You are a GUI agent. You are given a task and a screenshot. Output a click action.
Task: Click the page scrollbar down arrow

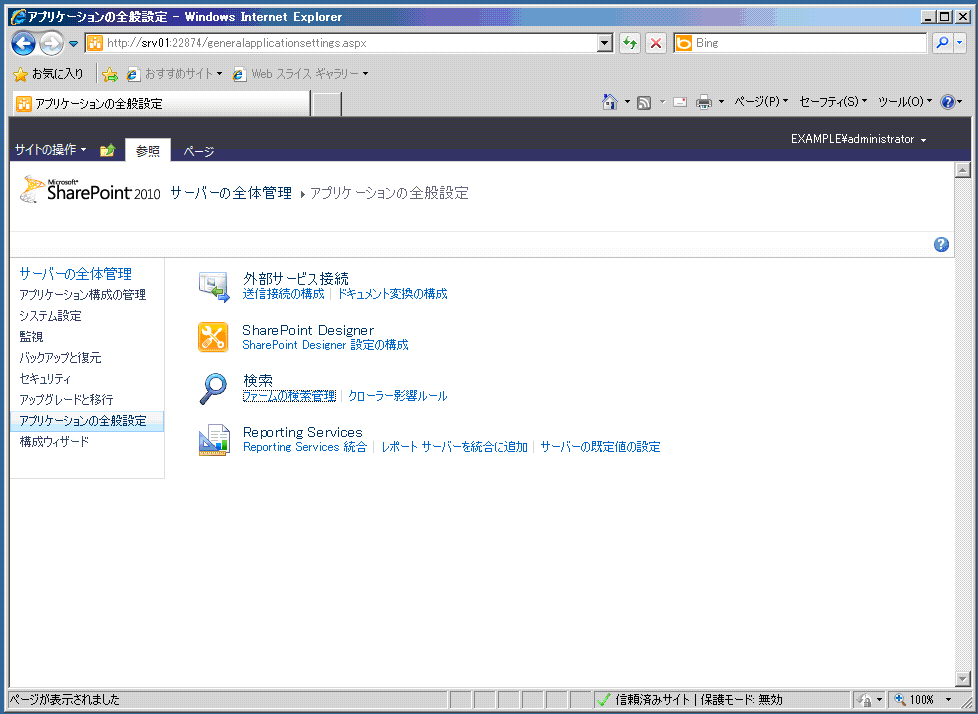[x=962, y=678]
